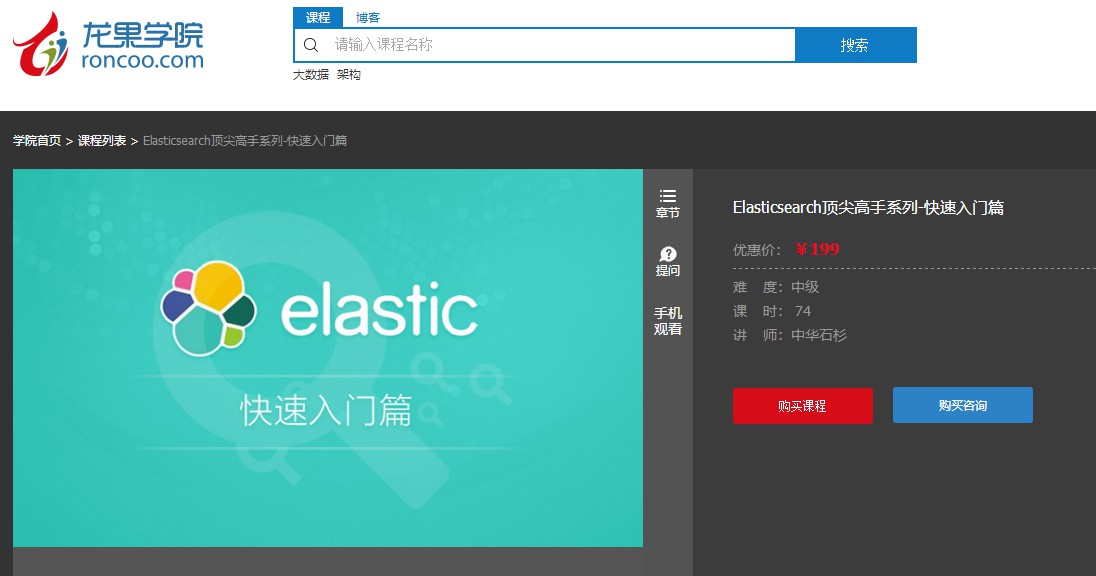
Task: Click the 大数据 hot keyword link
Action: [x=310, y=75]
